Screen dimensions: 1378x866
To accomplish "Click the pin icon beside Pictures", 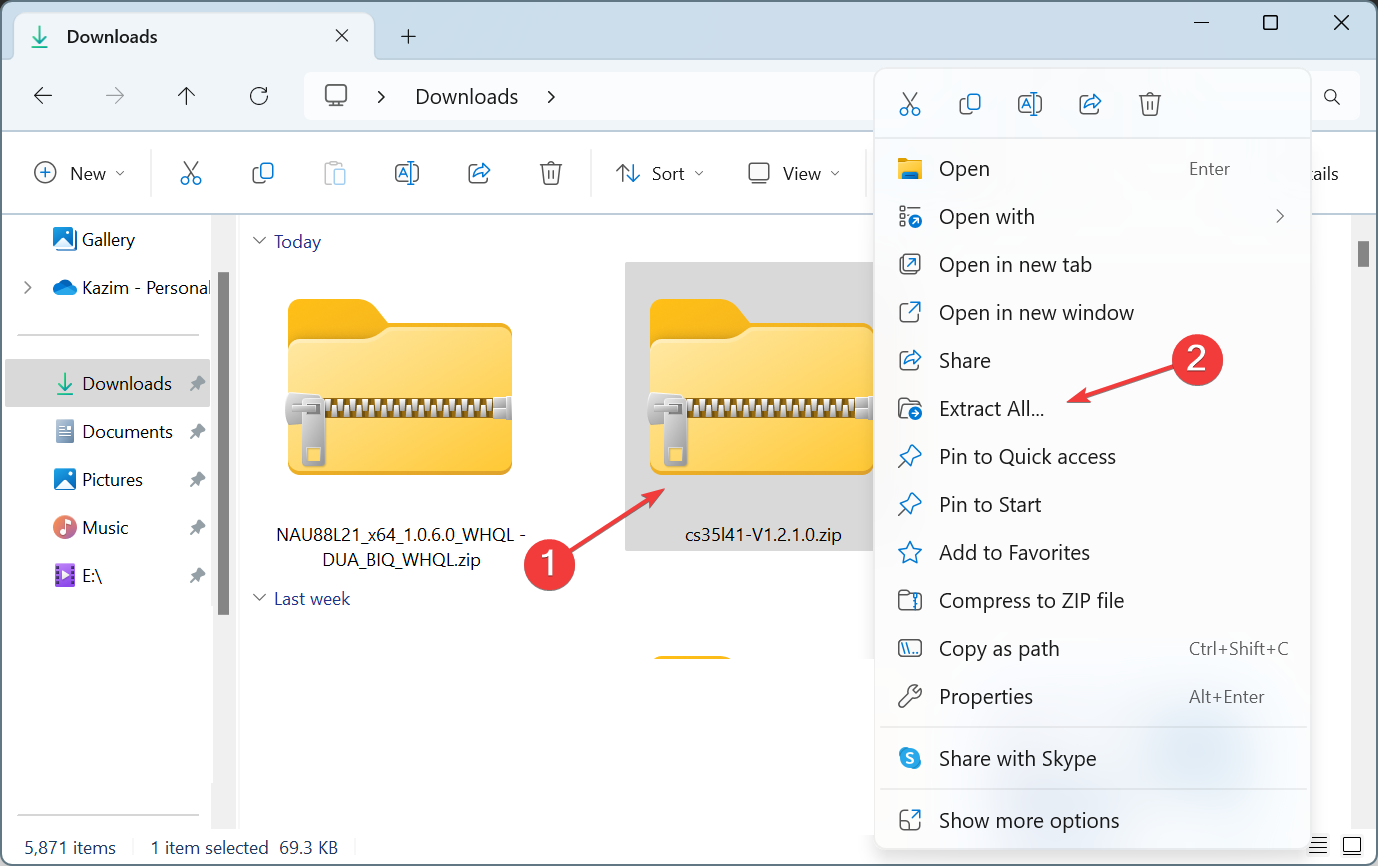I will 198,480.
